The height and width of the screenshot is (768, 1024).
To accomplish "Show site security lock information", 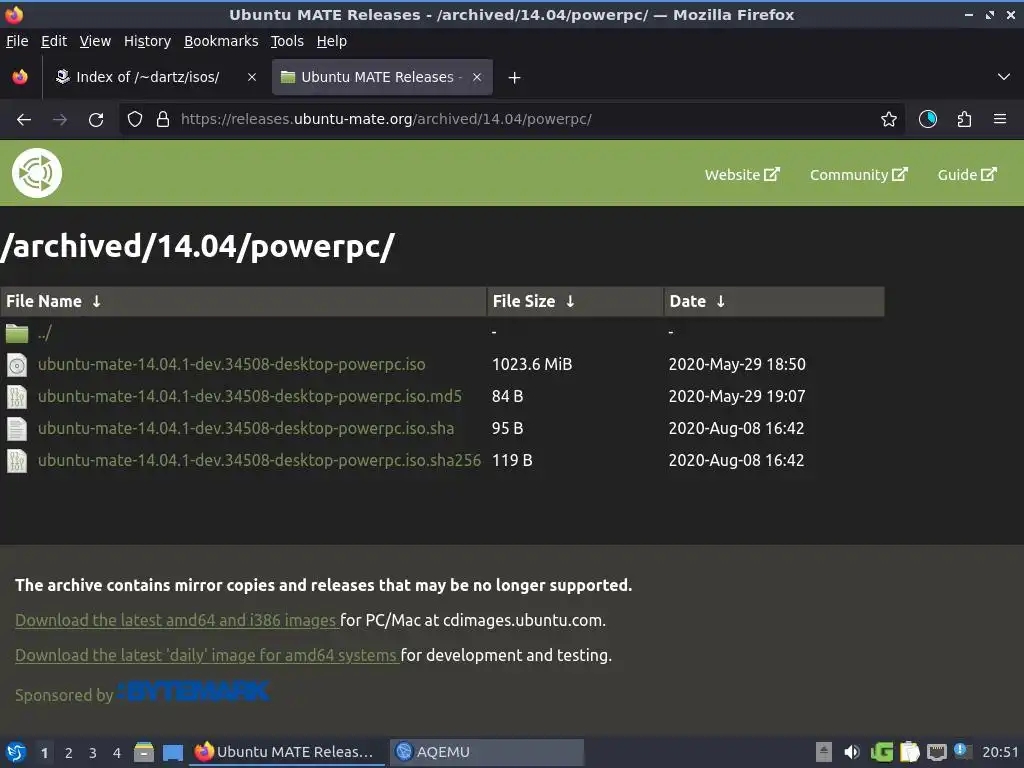I will (163, 120).
